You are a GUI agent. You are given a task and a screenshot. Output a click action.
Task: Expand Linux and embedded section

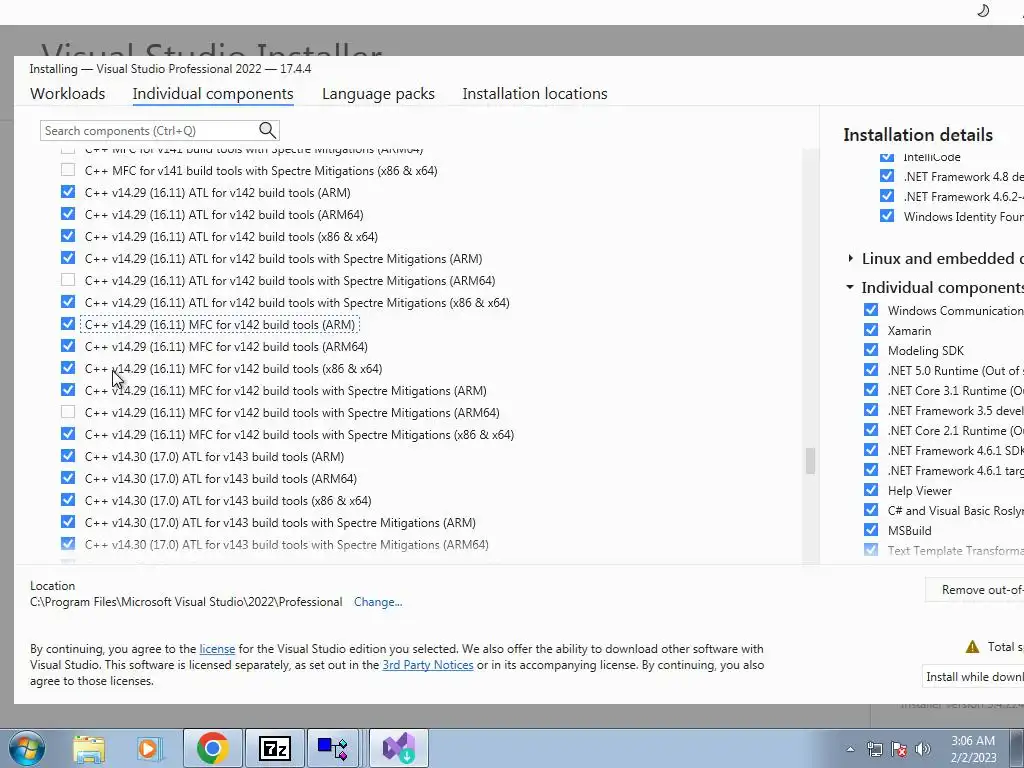850,258
